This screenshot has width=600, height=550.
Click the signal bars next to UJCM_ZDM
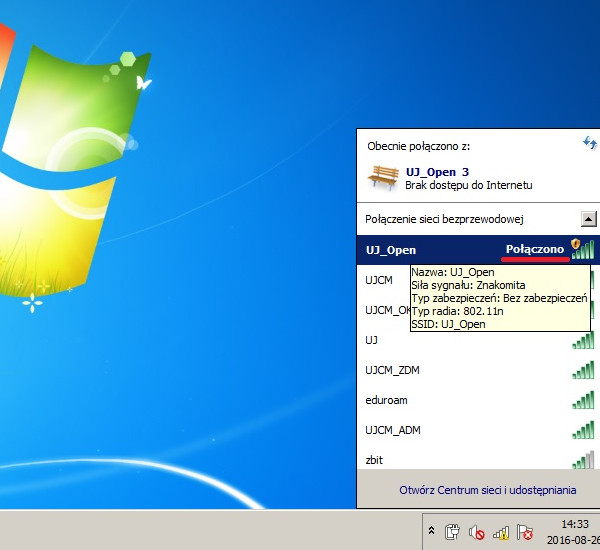(582, 370)
